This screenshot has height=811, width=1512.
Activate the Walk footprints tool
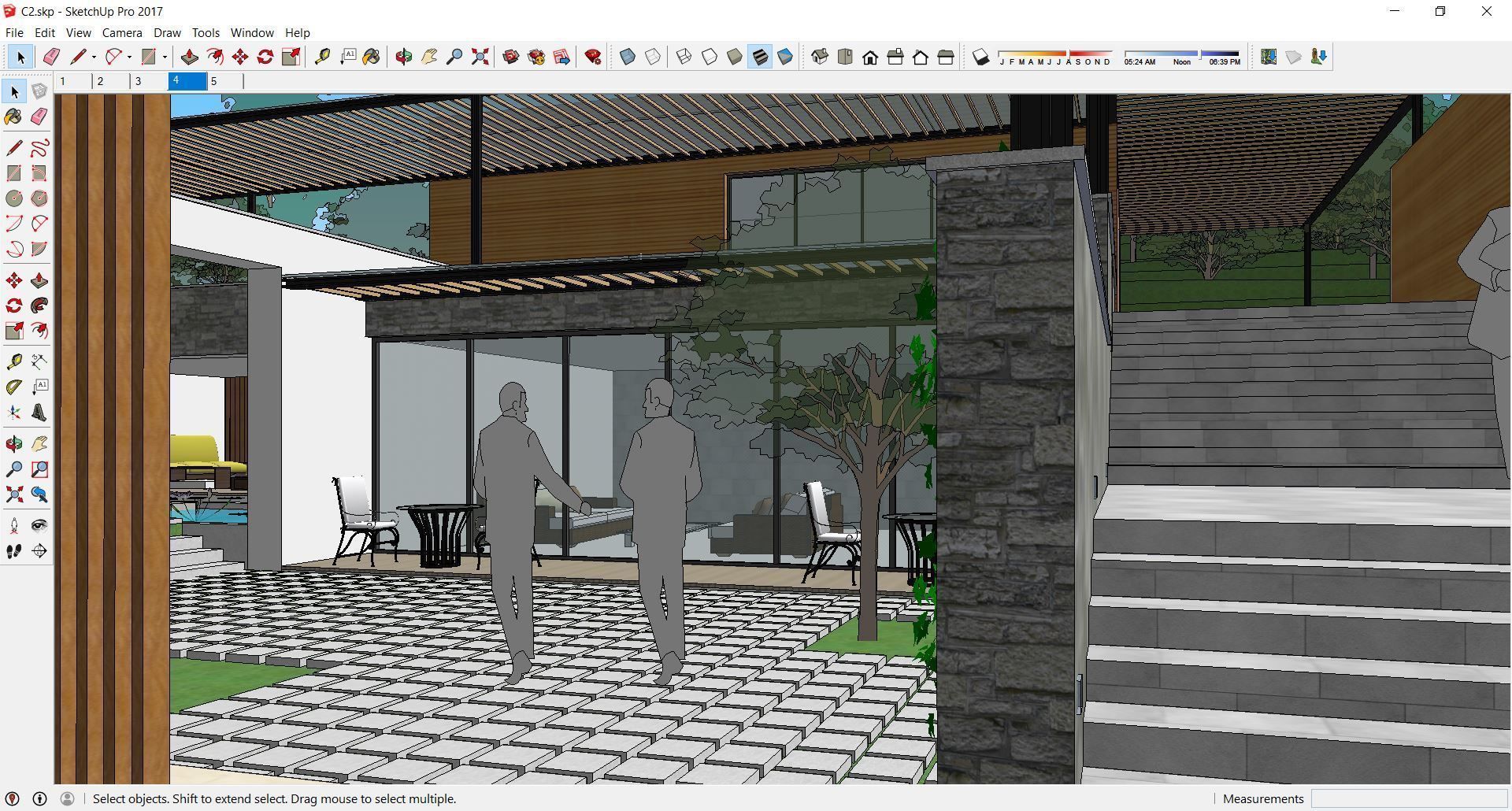pos(14,551)
